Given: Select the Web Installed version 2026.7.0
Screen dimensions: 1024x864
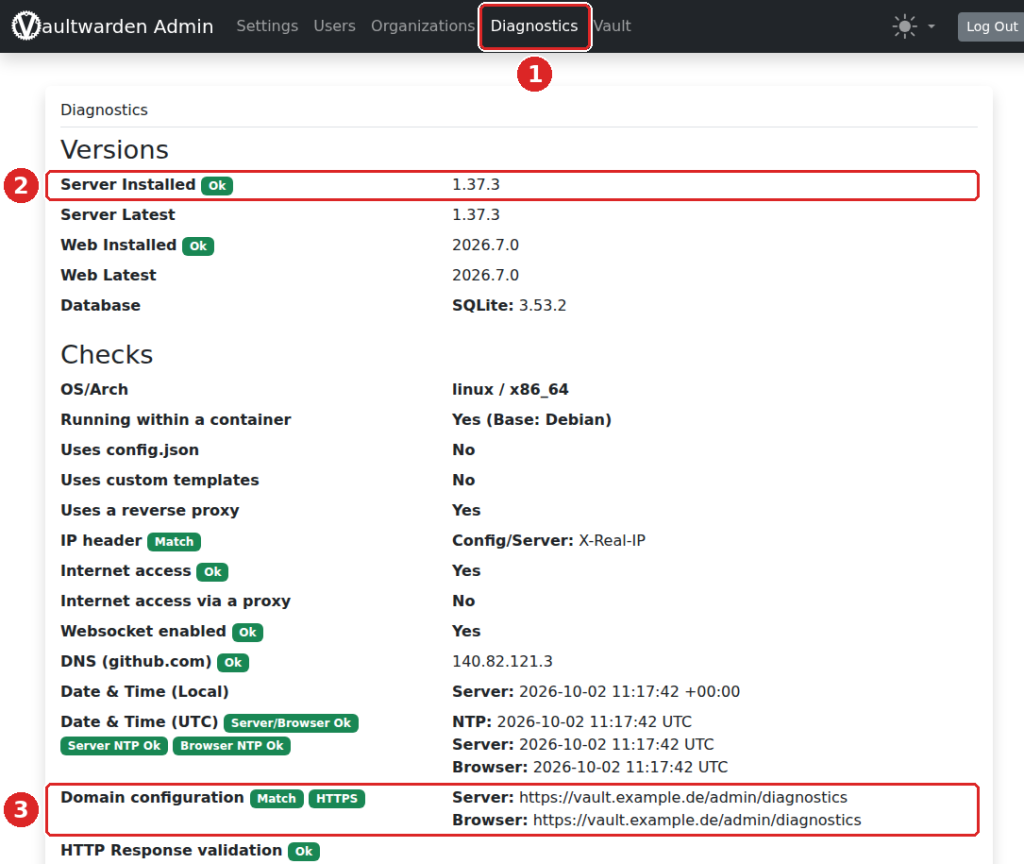Looking at the screenshot, I should tap(485, 245).
